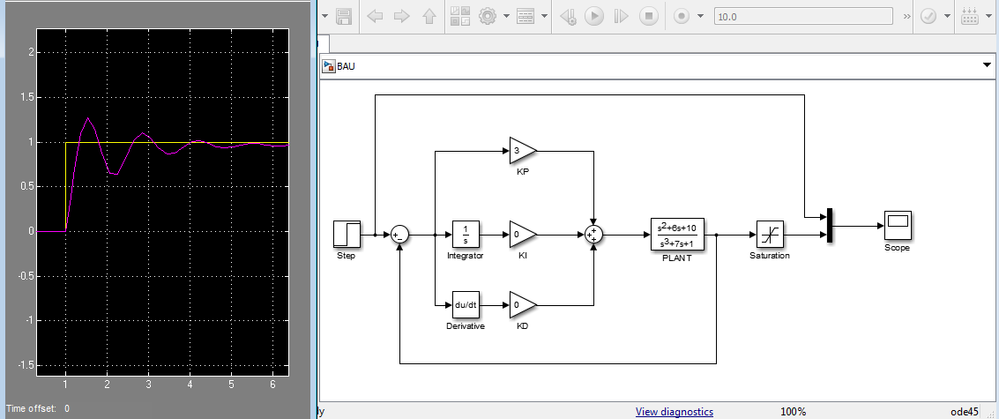Image resolution: width=999 pixels, height=419 pixels.
Task: Click the Build model icon
Action: 970,16
